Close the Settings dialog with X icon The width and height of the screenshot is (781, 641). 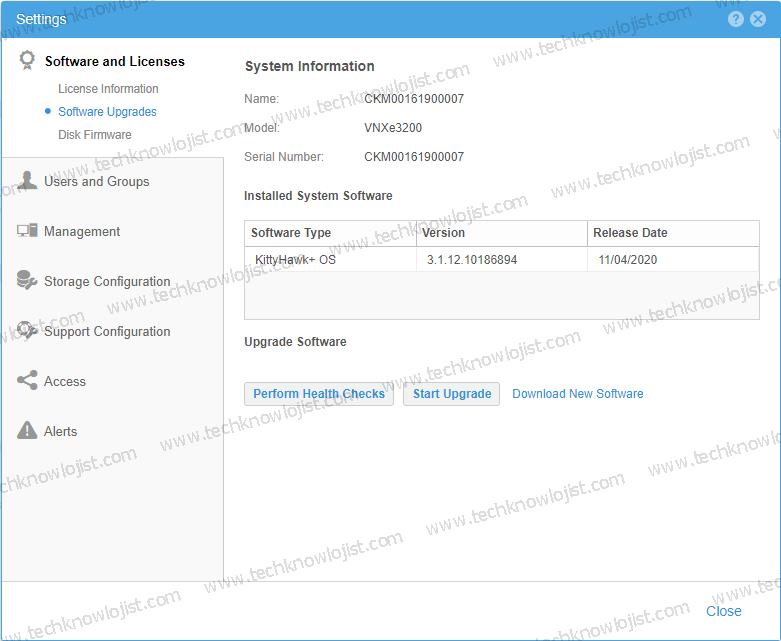pos(758,19)
